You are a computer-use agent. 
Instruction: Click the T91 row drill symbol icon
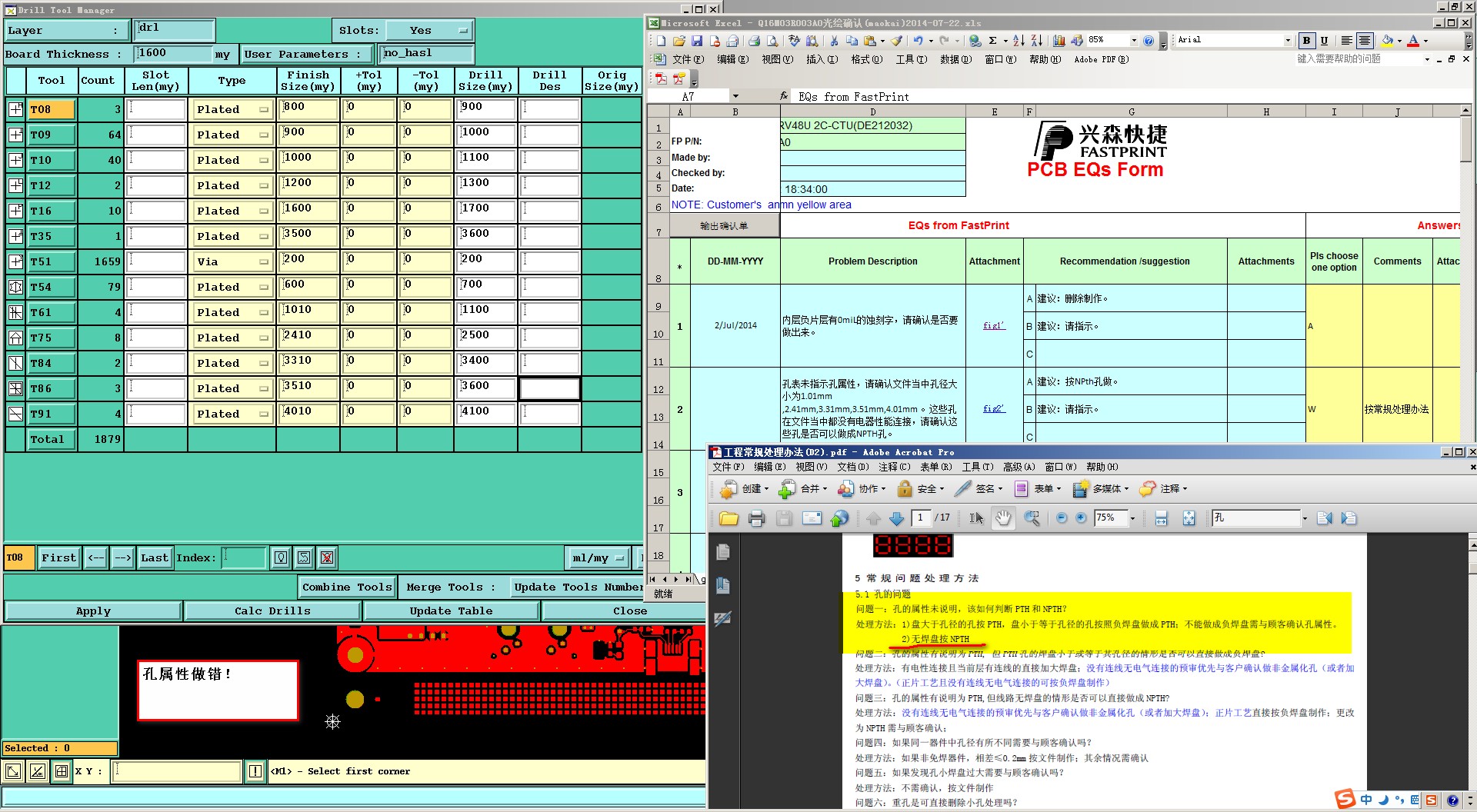point(15,414)
